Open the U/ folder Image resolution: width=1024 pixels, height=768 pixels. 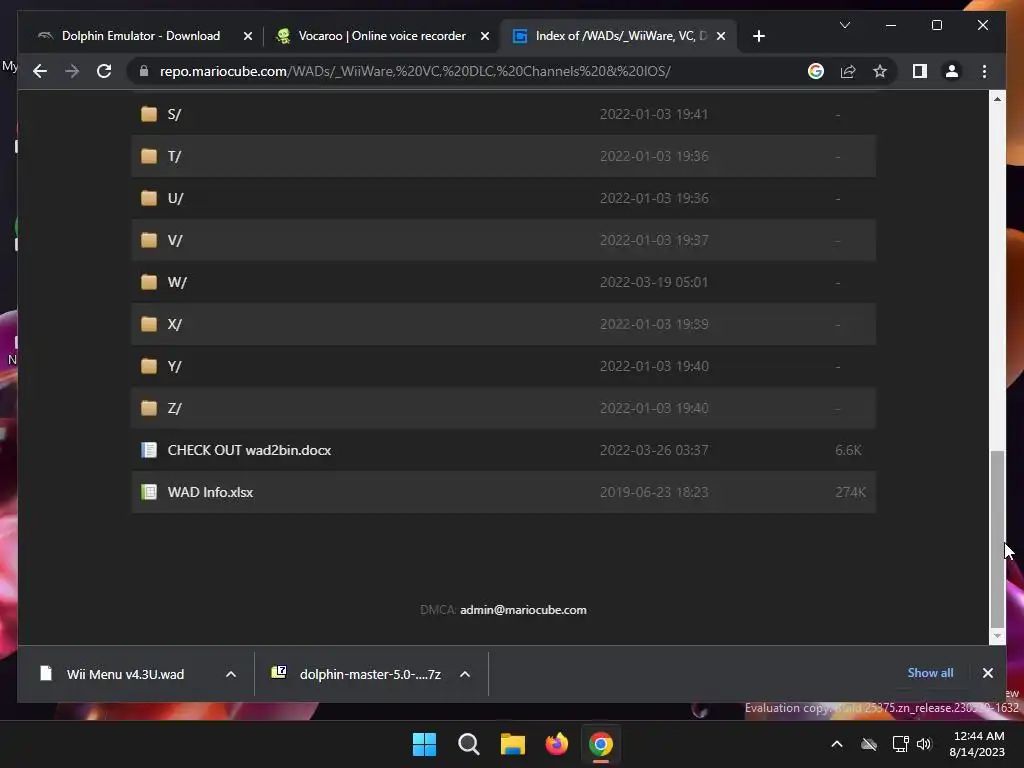tap(175, 198)
